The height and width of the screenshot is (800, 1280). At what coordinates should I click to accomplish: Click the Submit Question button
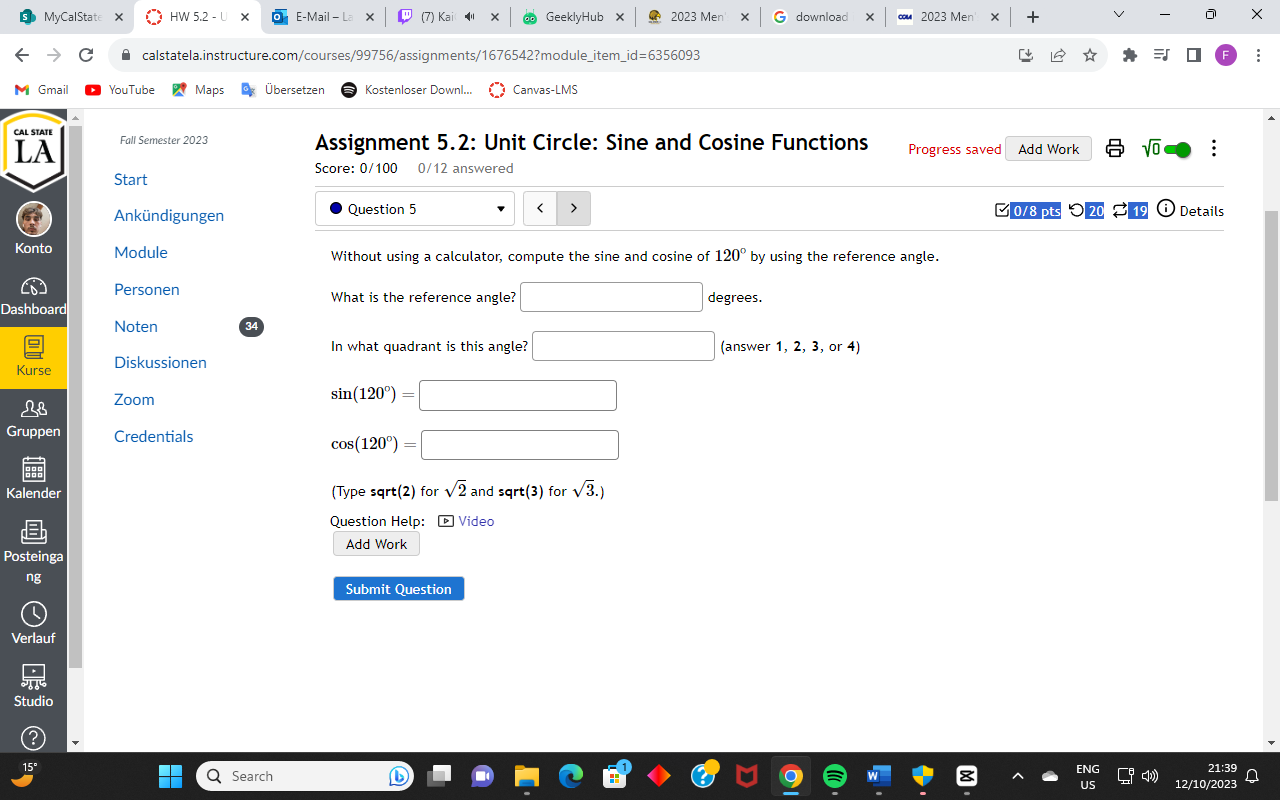(398, 588)
